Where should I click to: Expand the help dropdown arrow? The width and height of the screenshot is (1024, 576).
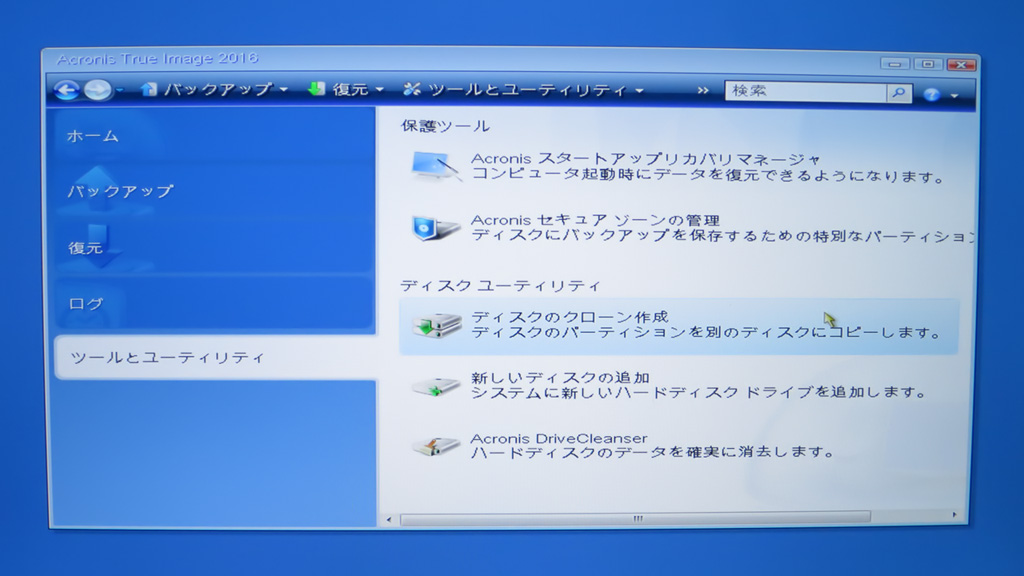click(954, 96)
